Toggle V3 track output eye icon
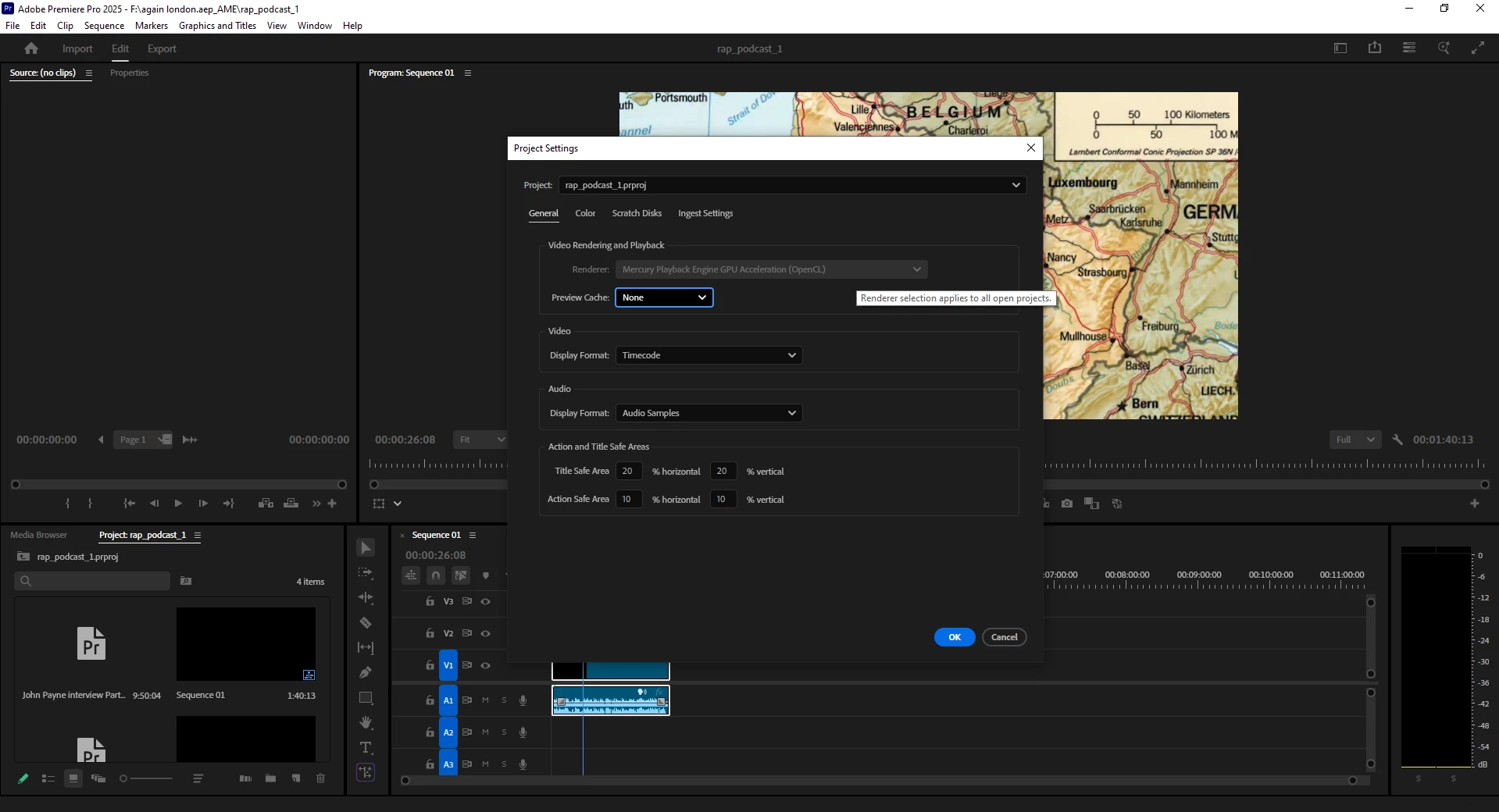The image size is (1499, 812). (485, 601)
